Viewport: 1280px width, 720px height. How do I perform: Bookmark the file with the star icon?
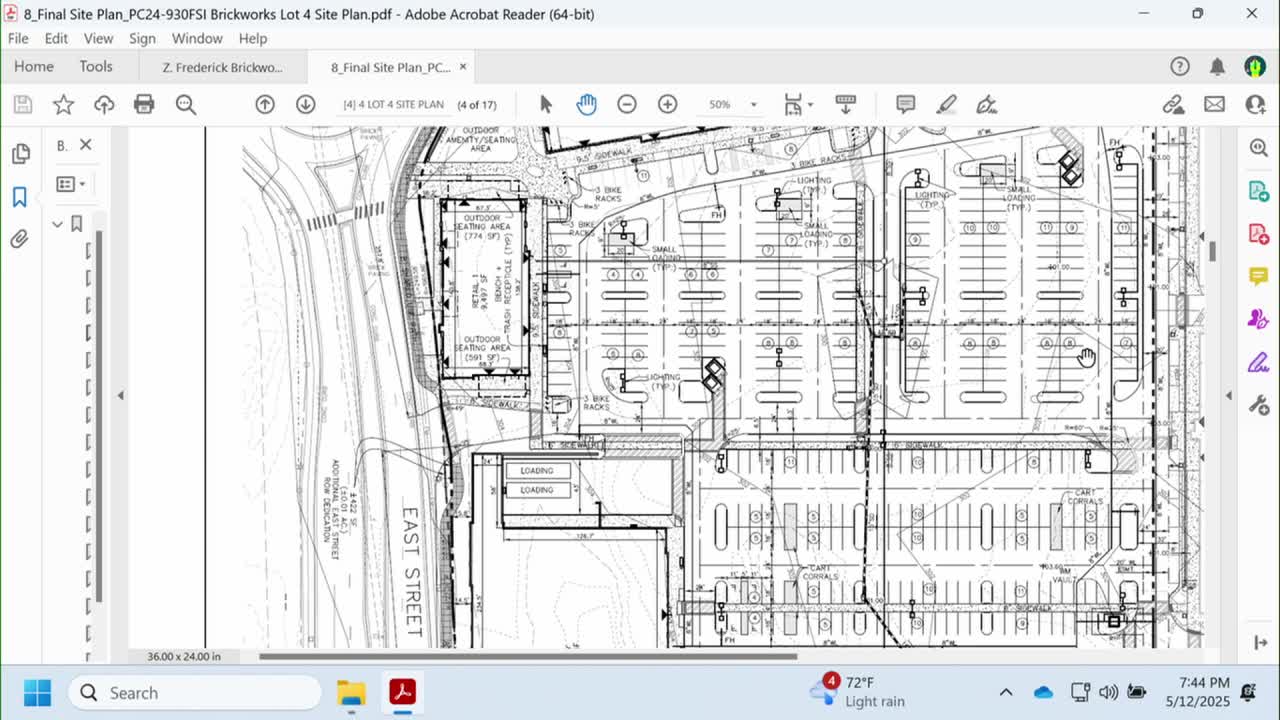click(x=63, y=104)
